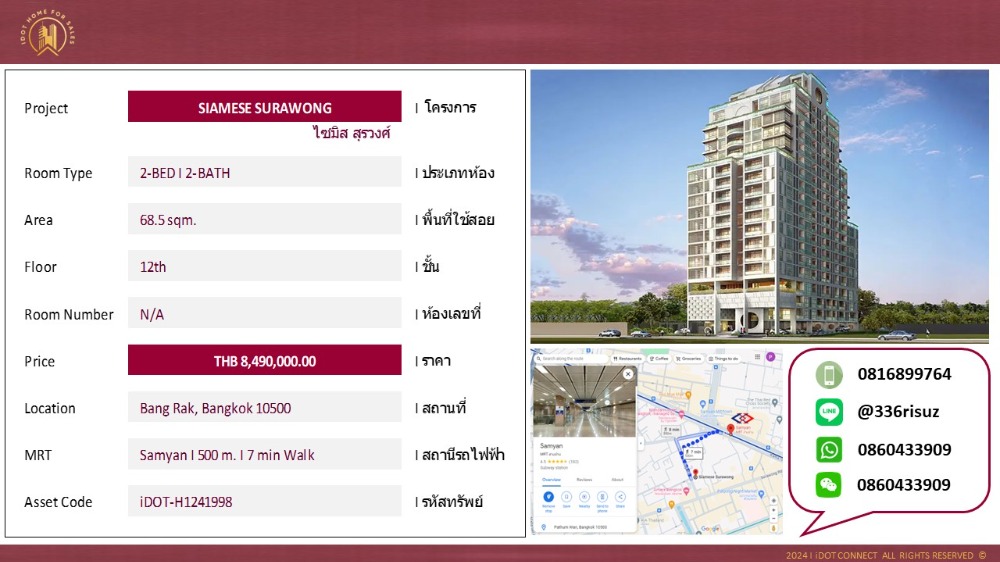1000x562 pixels.
Task: Click the WeChat number 0860433909
Action: pyautogui.click(x=904, y=485)
